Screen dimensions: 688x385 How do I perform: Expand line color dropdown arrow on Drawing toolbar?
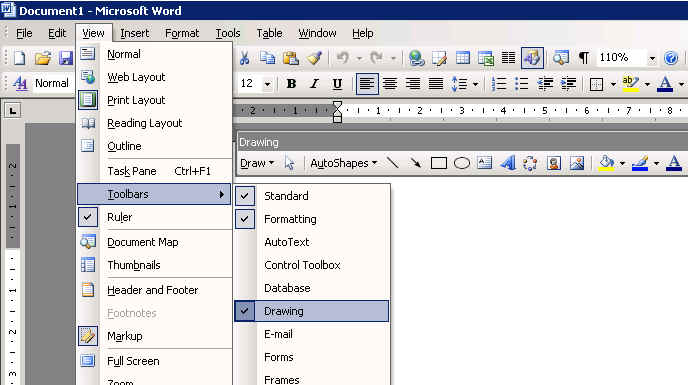tap(656, 163)
